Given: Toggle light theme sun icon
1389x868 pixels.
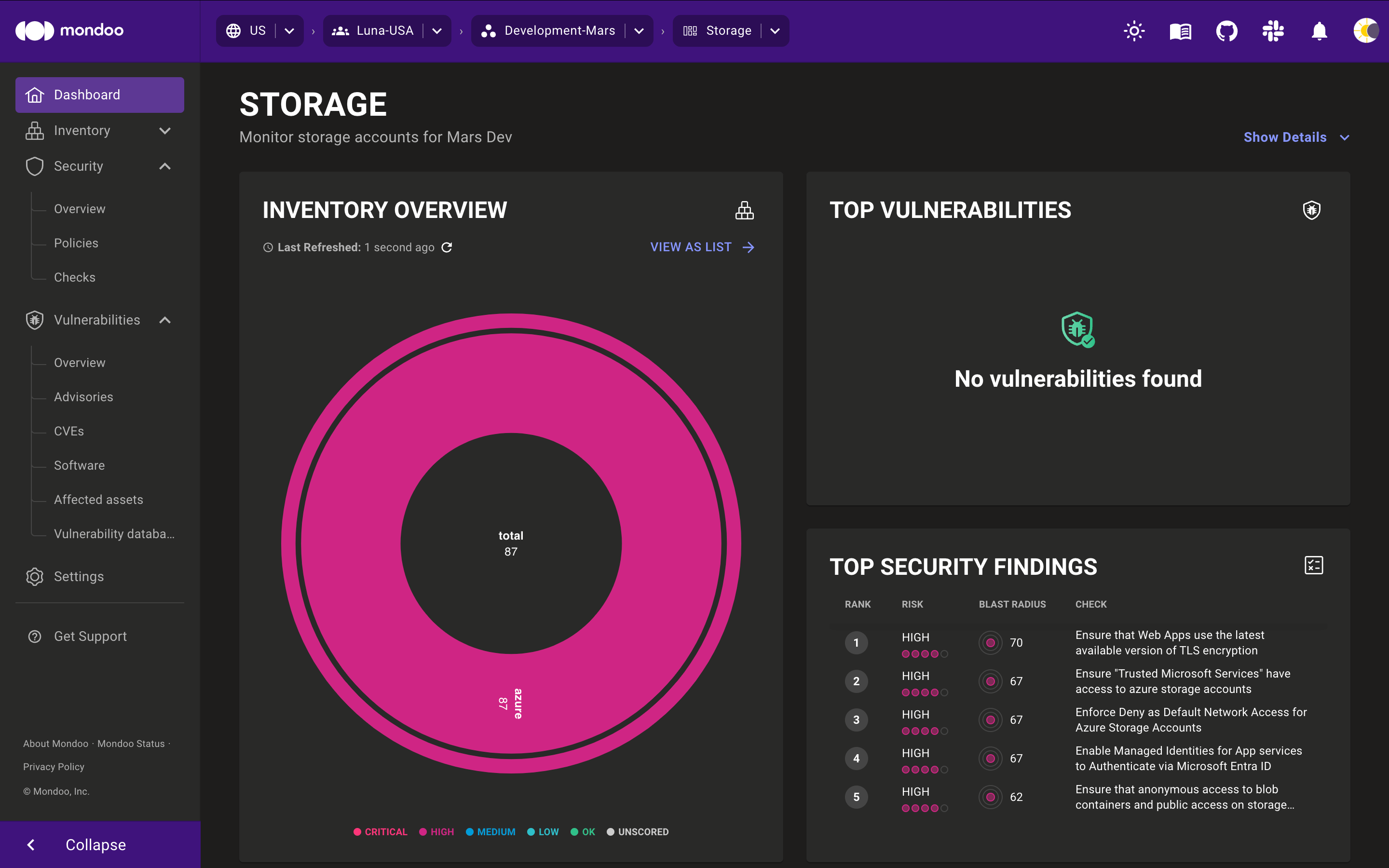Looking at the screenshot, I should click(x=1133, y=30).
